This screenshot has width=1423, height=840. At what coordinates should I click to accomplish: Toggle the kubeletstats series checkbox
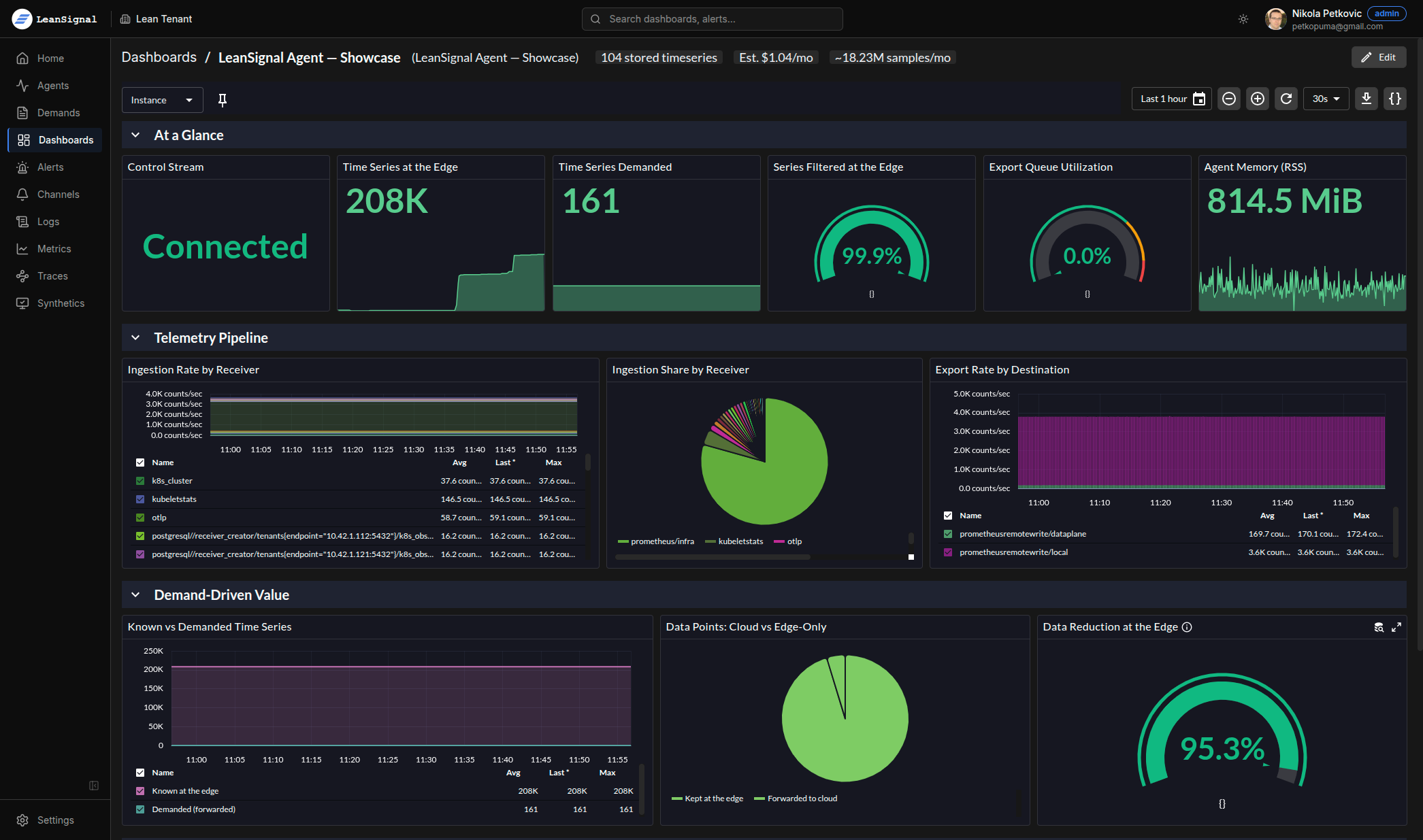coord(140,499)
